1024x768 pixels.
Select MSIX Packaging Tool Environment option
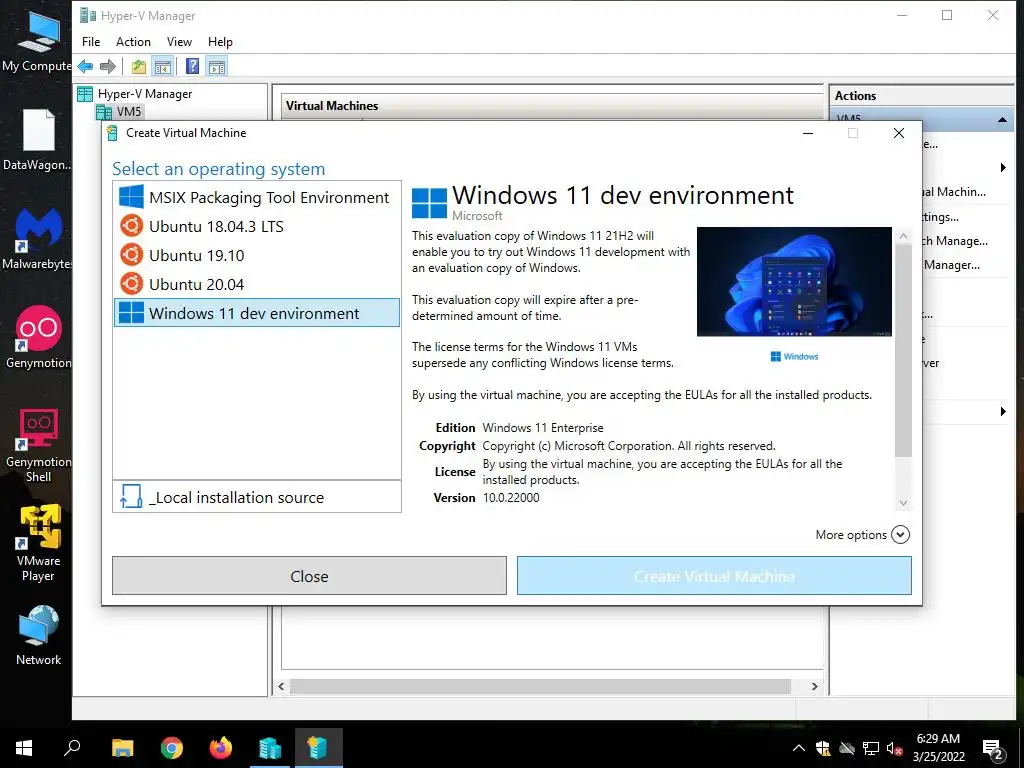click(257, 197)
